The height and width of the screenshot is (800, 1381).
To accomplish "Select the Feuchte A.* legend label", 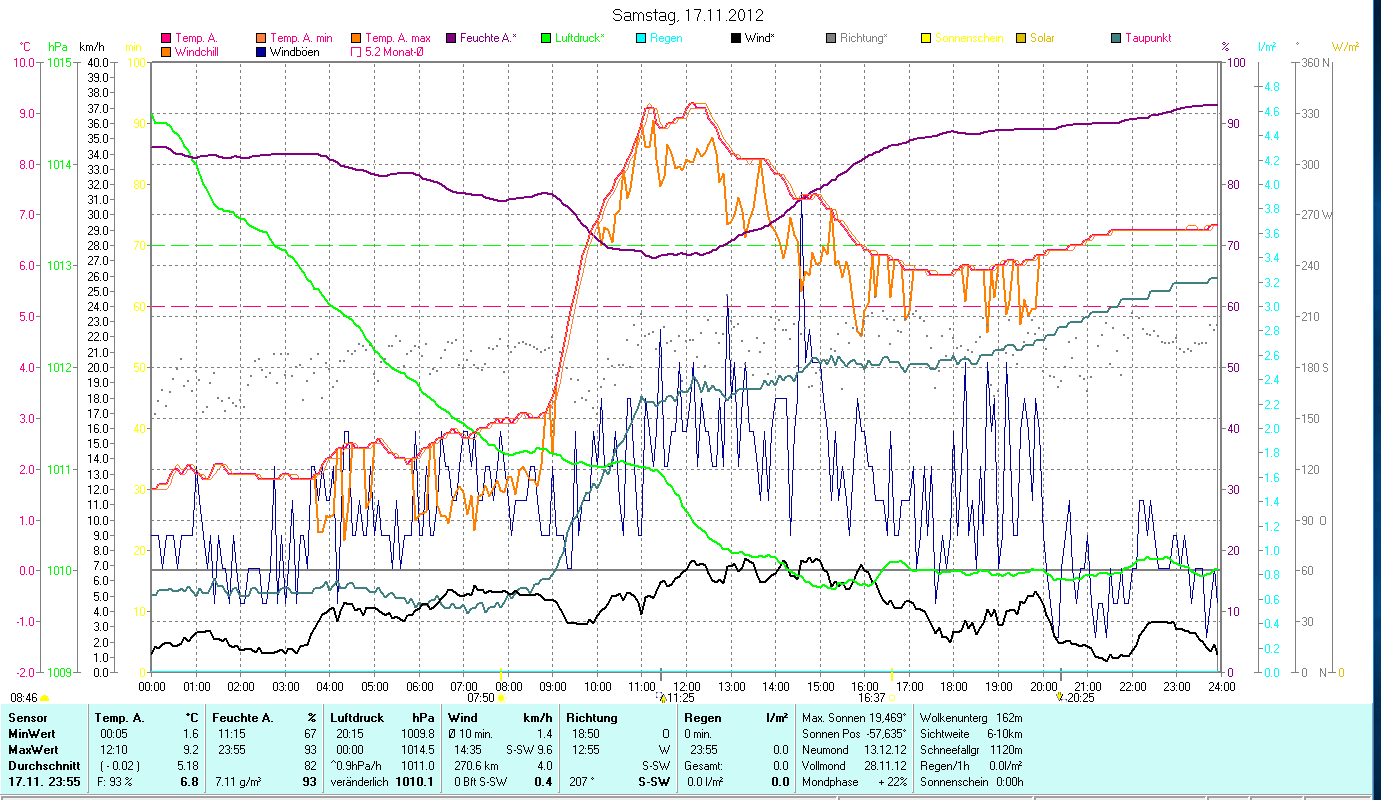I will [x=488, y=38].
